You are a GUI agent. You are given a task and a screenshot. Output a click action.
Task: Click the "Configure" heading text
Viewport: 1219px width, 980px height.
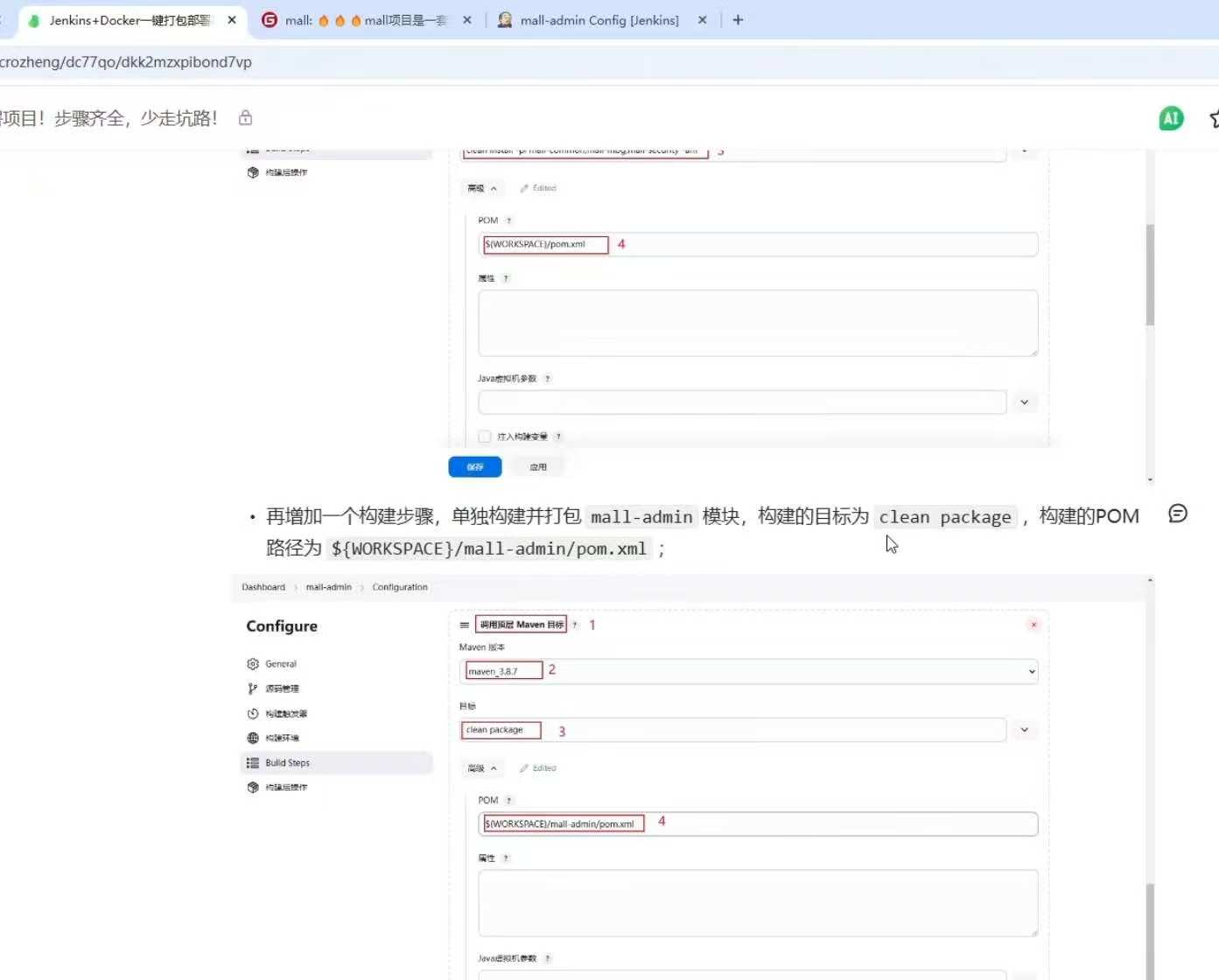[282, 626]
